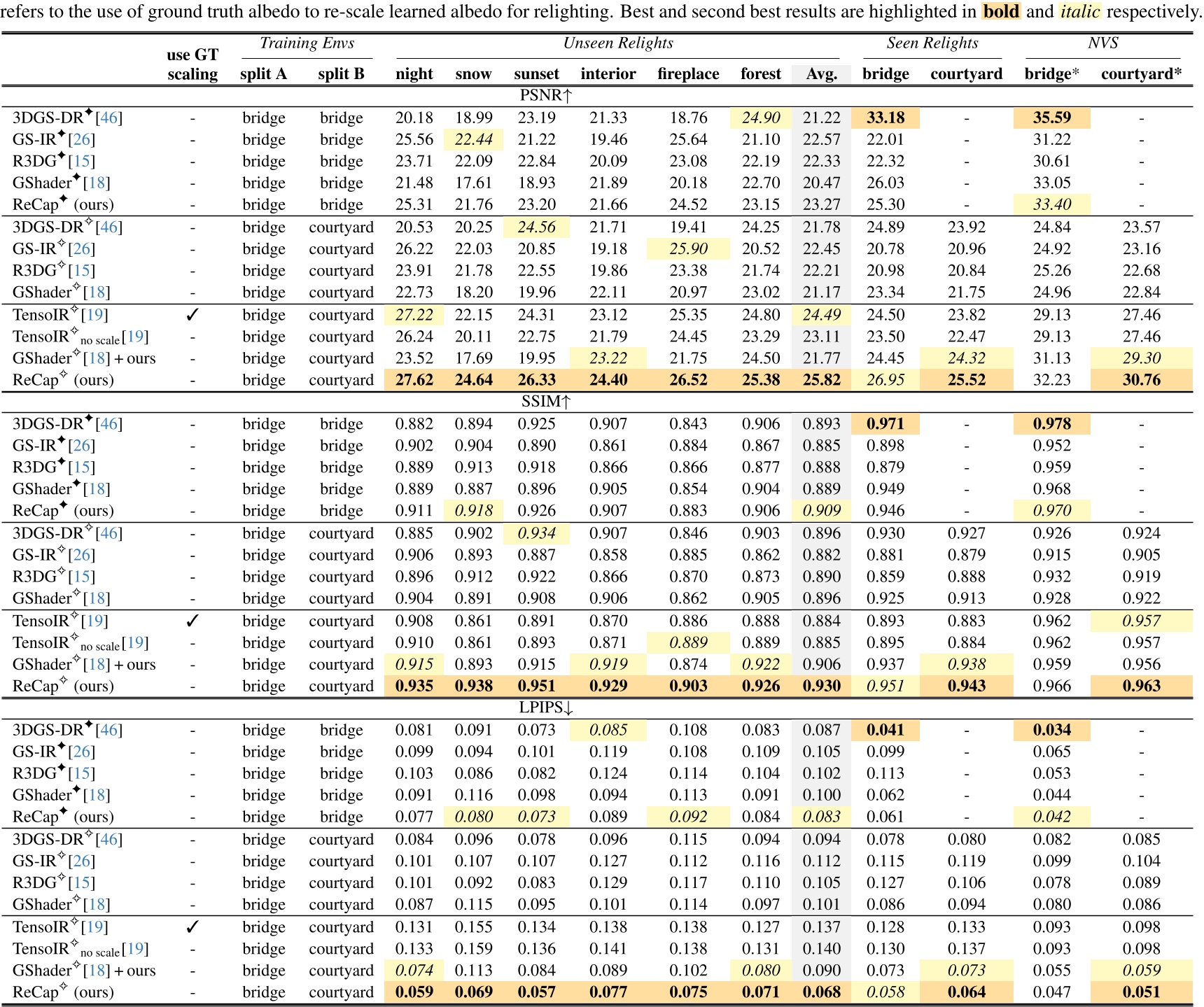
Task: Select the italic highlighted 24.90 cell
Action: (760, 118)
